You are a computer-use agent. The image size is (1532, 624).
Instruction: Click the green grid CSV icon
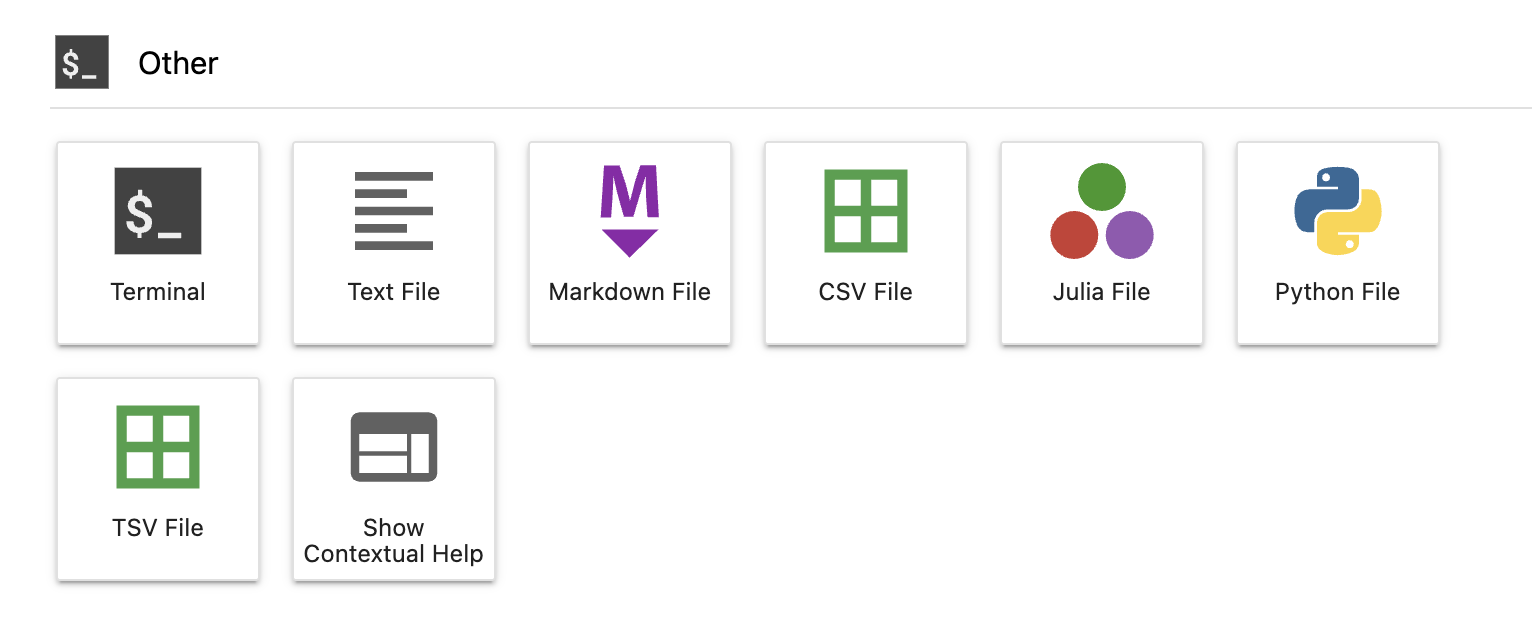tap(865, 210)
